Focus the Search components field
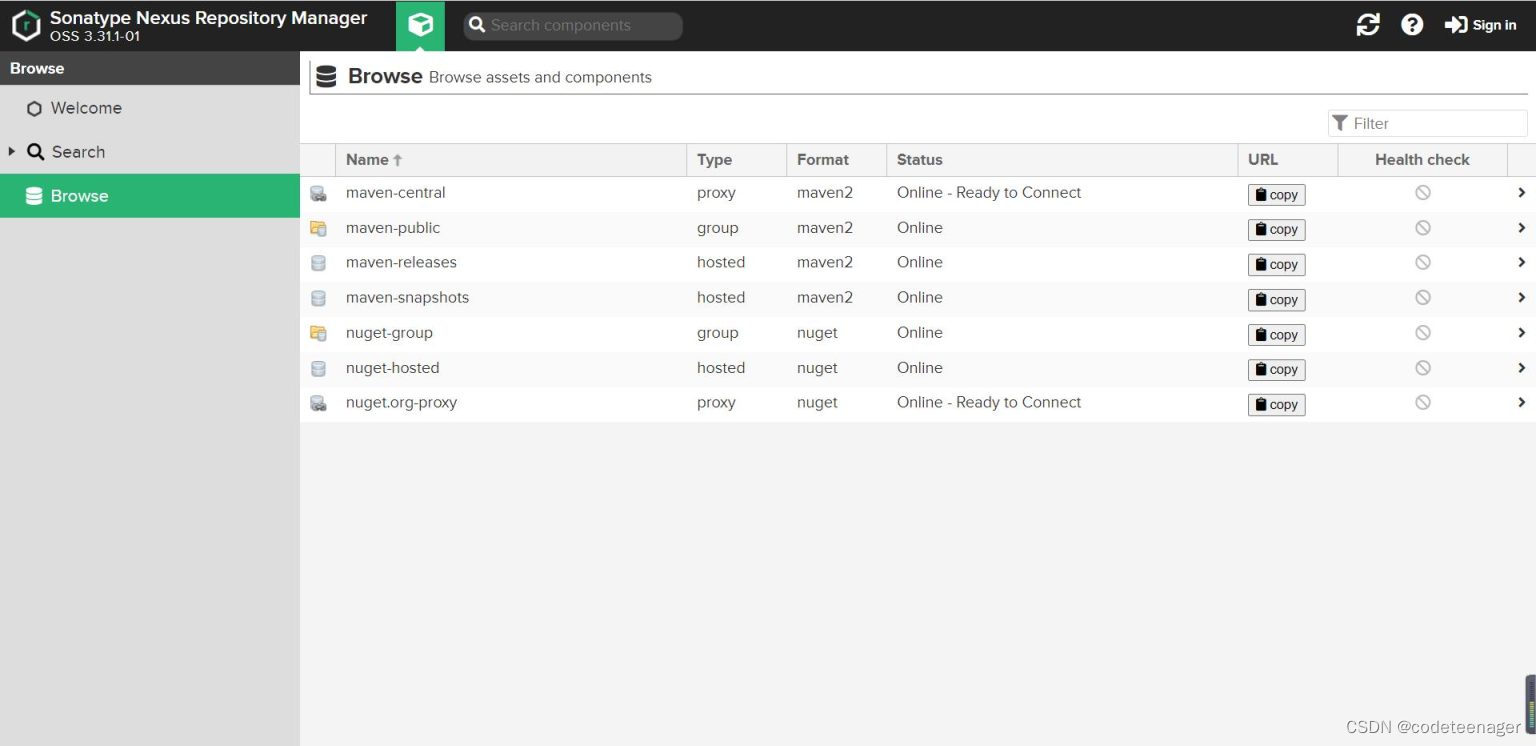This screenshot has width=1536, height=746. 573,26
